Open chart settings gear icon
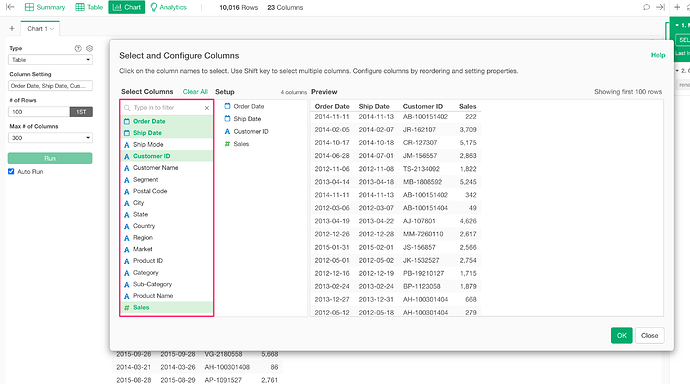The height and width of the screenshot is (384, 690). coord(89,48)
